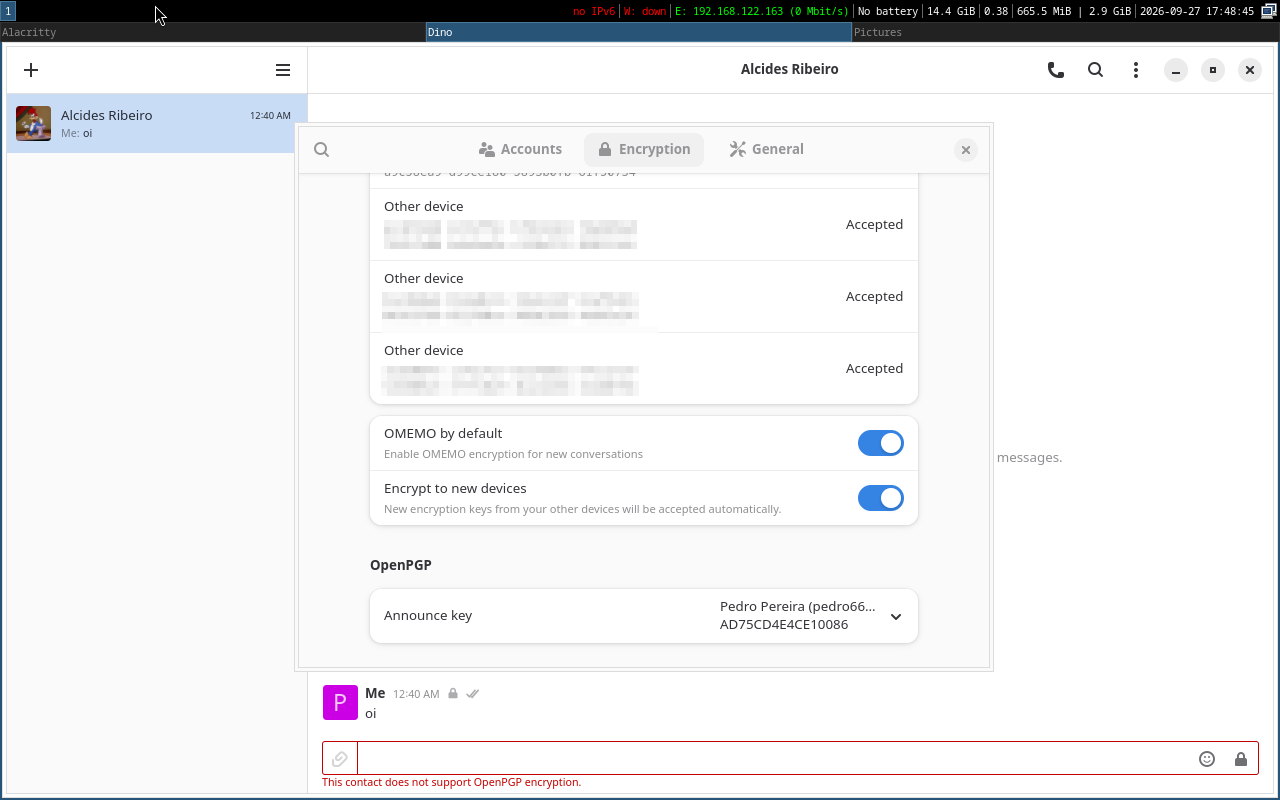Select the Dino window tab
The width and height of the screenshot is (1280, 800).
pos(639,32)
